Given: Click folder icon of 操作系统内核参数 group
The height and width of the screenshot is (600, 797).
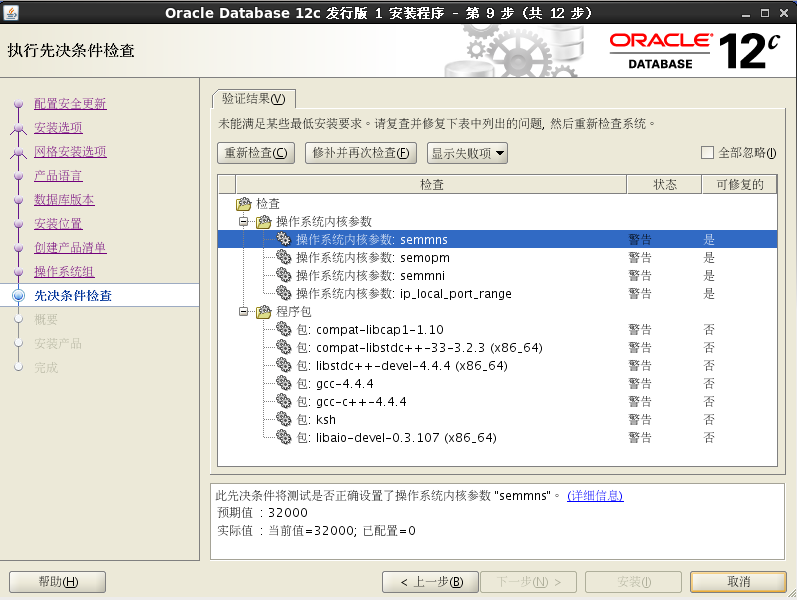Looking at the screenshot, I should (x=264, y=221).
